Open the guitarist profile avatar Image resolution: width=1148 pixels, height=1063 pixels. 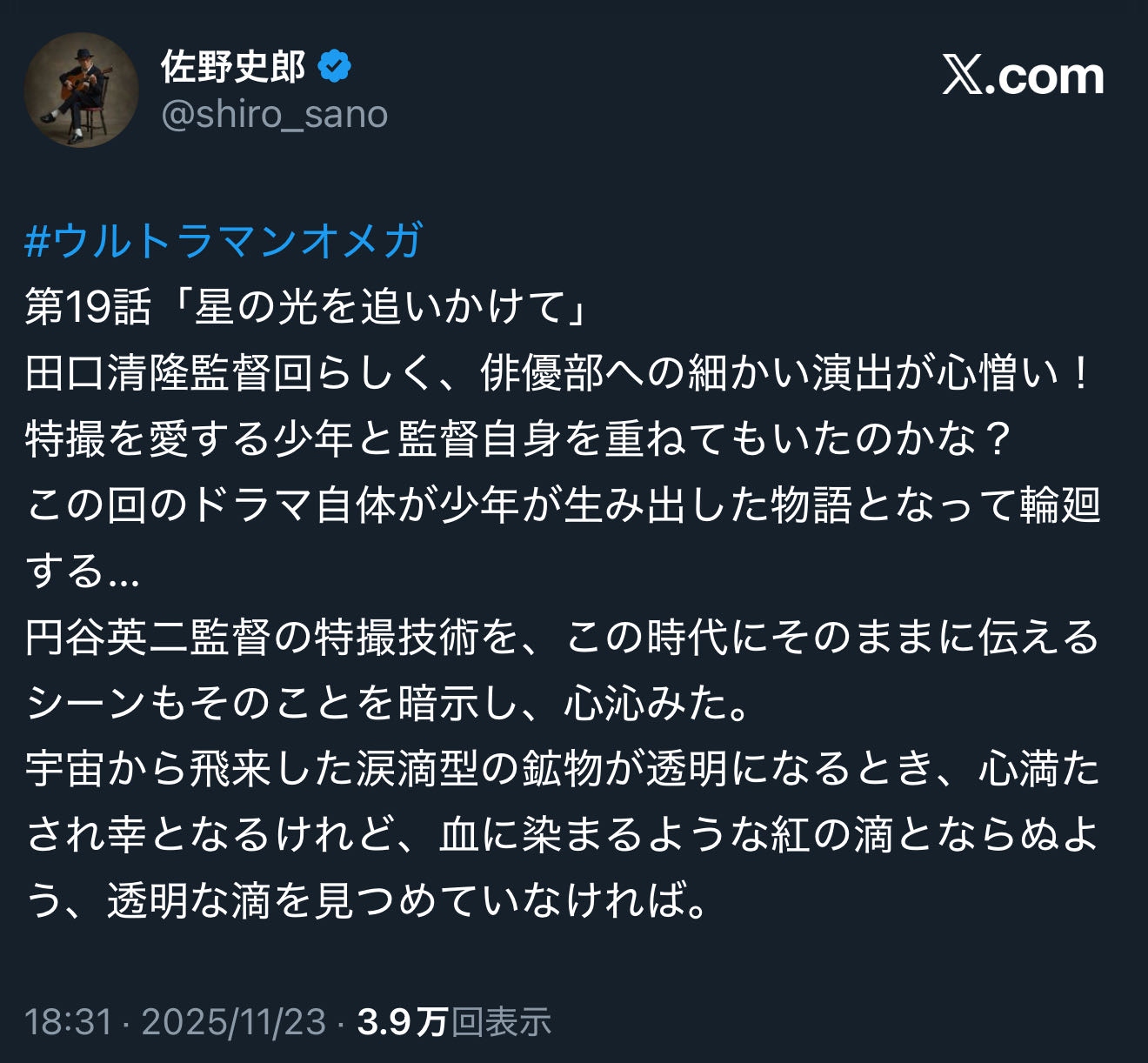tap(81, 90)
